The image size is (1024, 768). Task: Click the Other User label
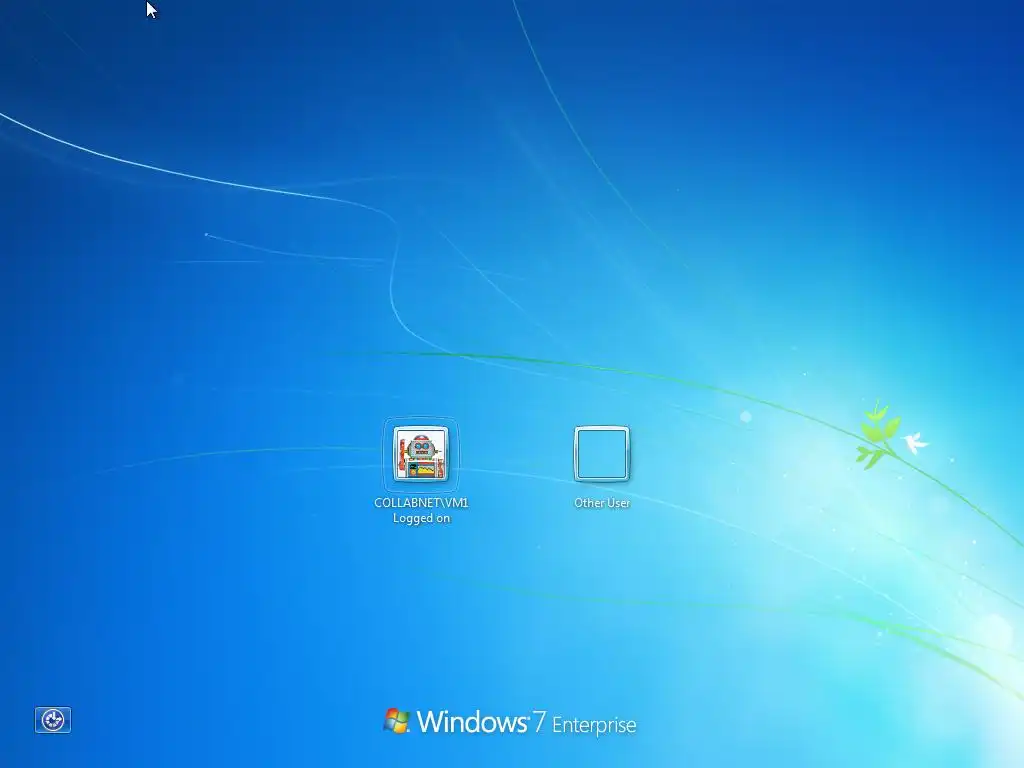601,503
